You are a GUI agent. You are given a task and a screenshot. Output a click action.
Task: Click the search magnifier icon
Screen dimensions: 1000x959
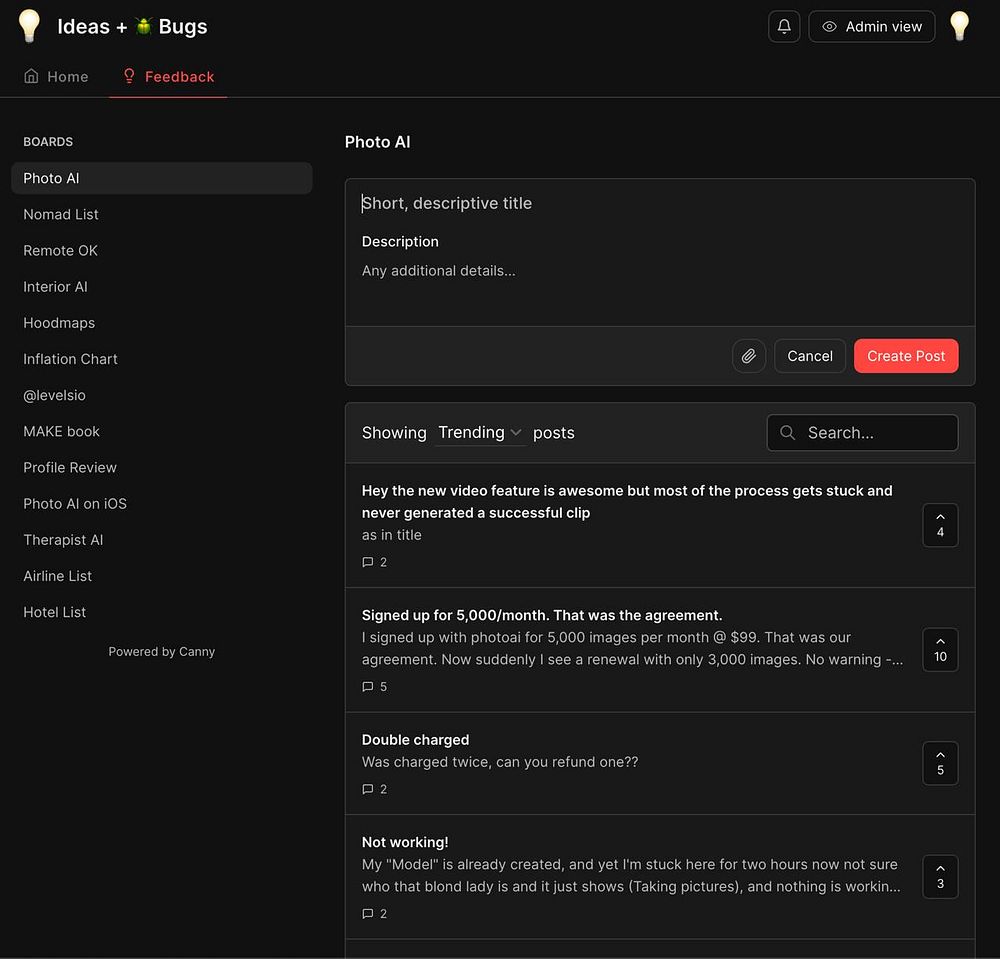pyautogui.click(x=788, y=432)
